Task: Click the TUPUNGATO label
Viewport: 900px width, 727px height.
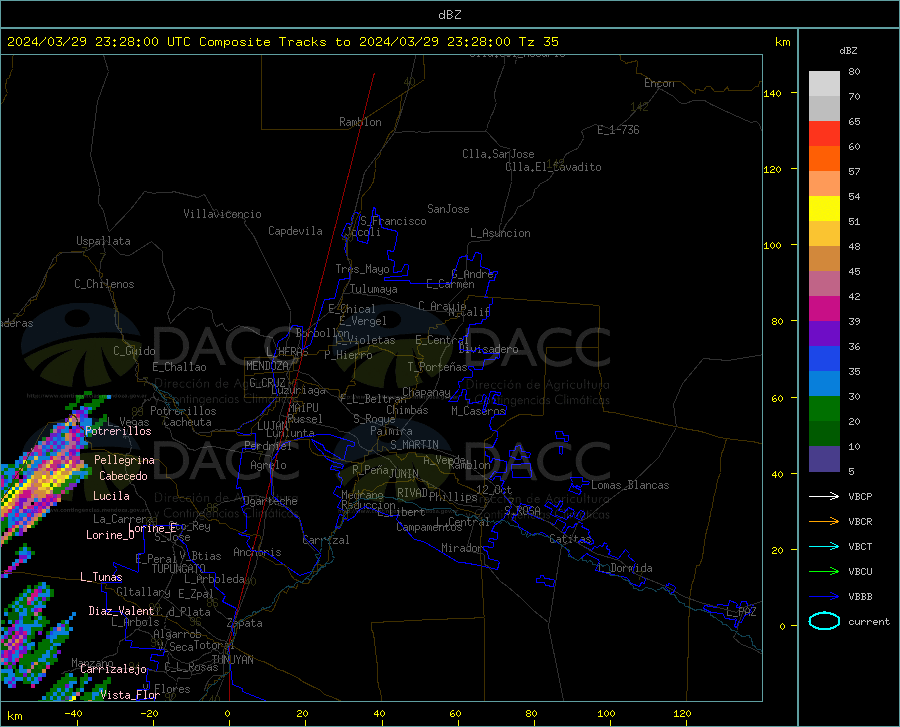Action: [179, 569]
